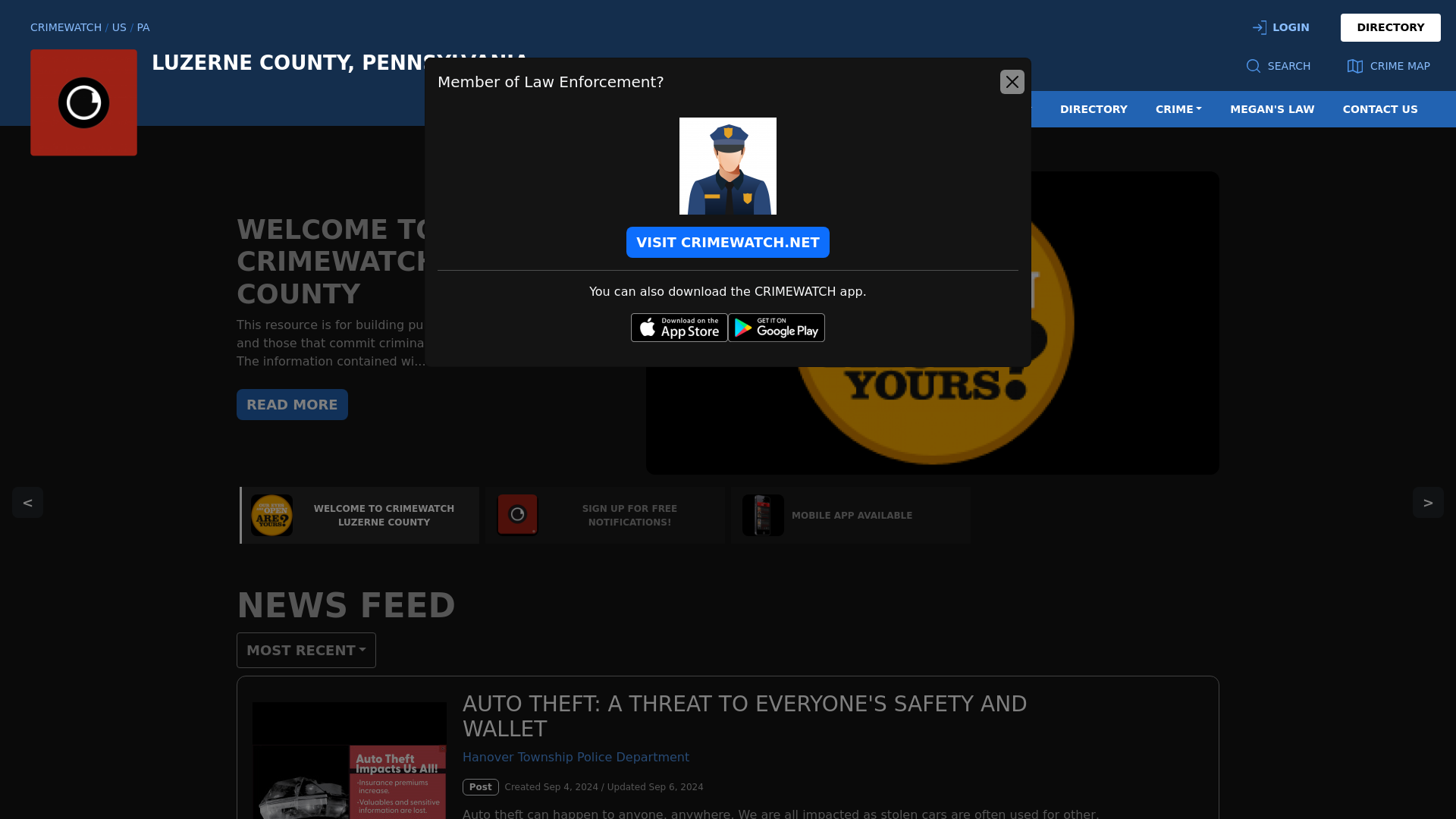
Task: Select Directory in navigation bar
Action: pos(1093,109)
